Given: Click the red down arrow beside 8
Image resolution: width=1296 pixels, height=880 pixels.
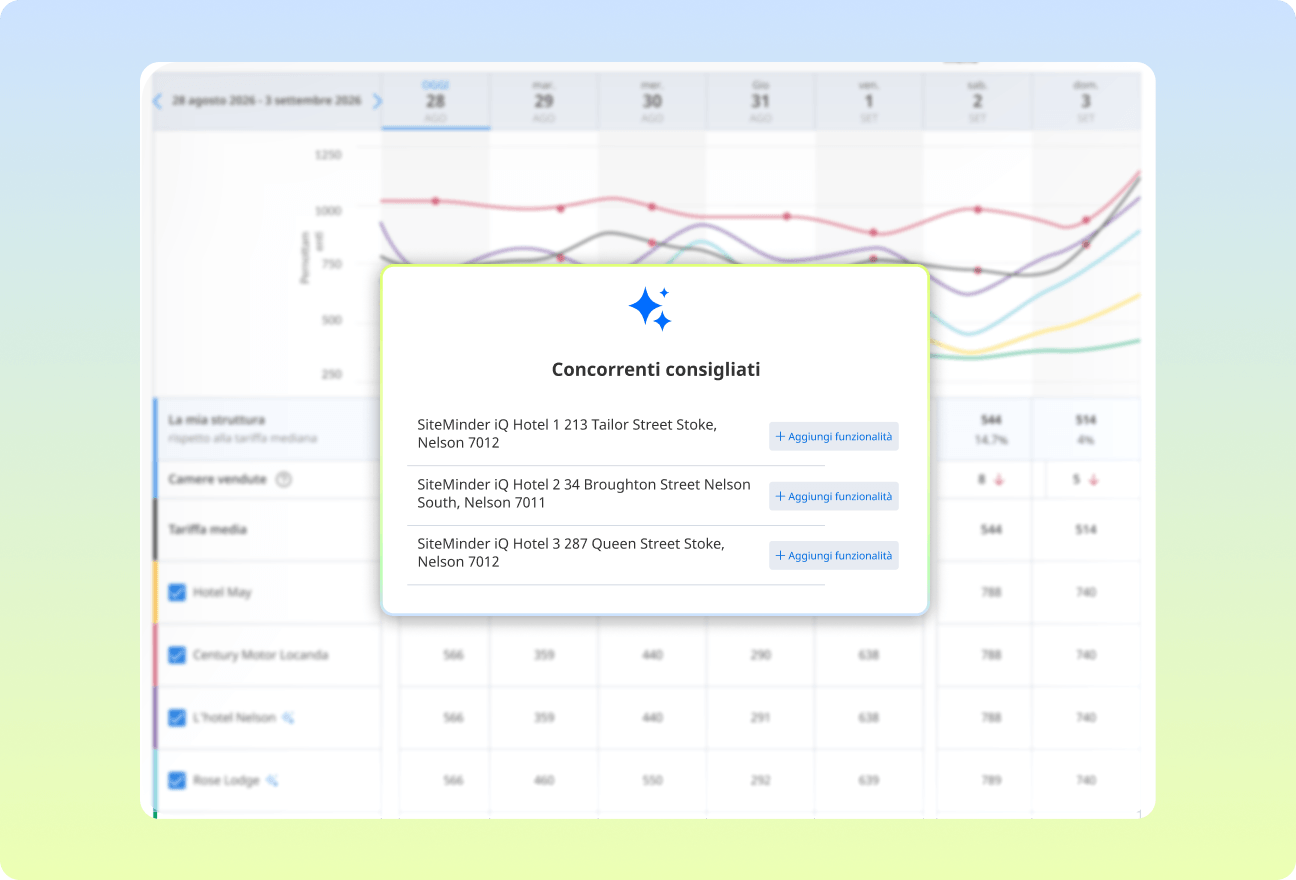Looking at the screenshot, I should tap(998, 480).
